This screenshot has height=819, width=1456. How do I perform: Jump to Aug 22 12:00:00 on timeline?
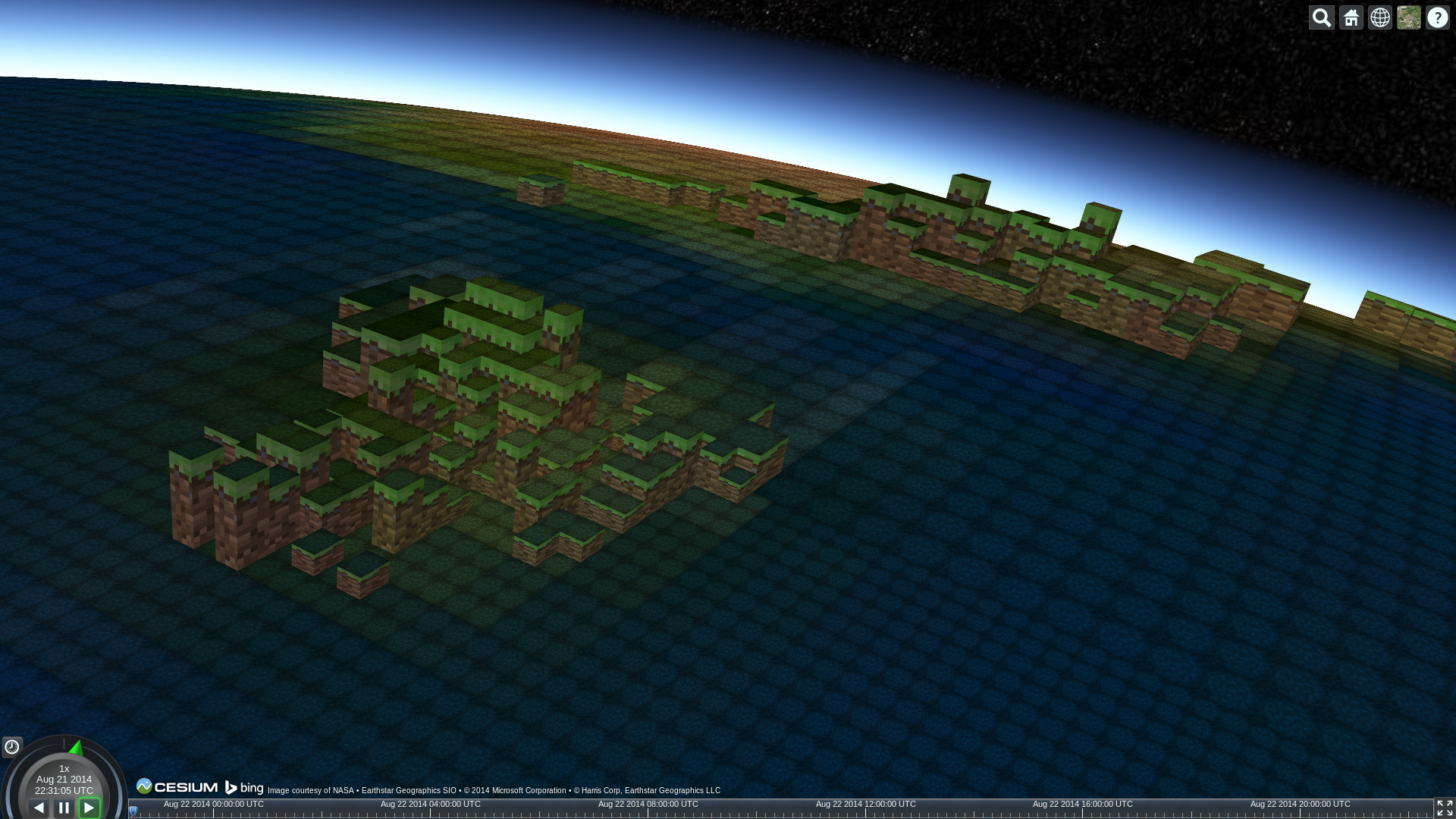[865, 811]
